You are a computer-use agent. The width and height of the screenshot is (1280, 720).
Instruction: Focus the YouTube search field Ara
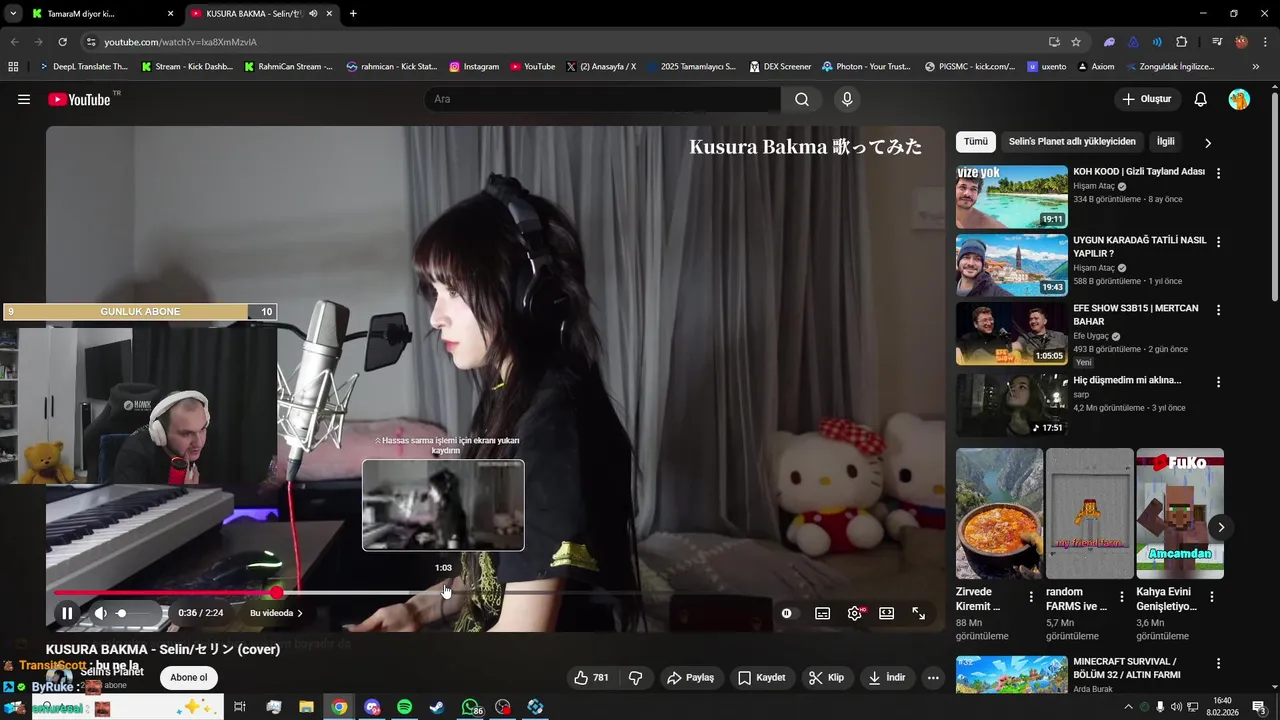tap(602, 99)
